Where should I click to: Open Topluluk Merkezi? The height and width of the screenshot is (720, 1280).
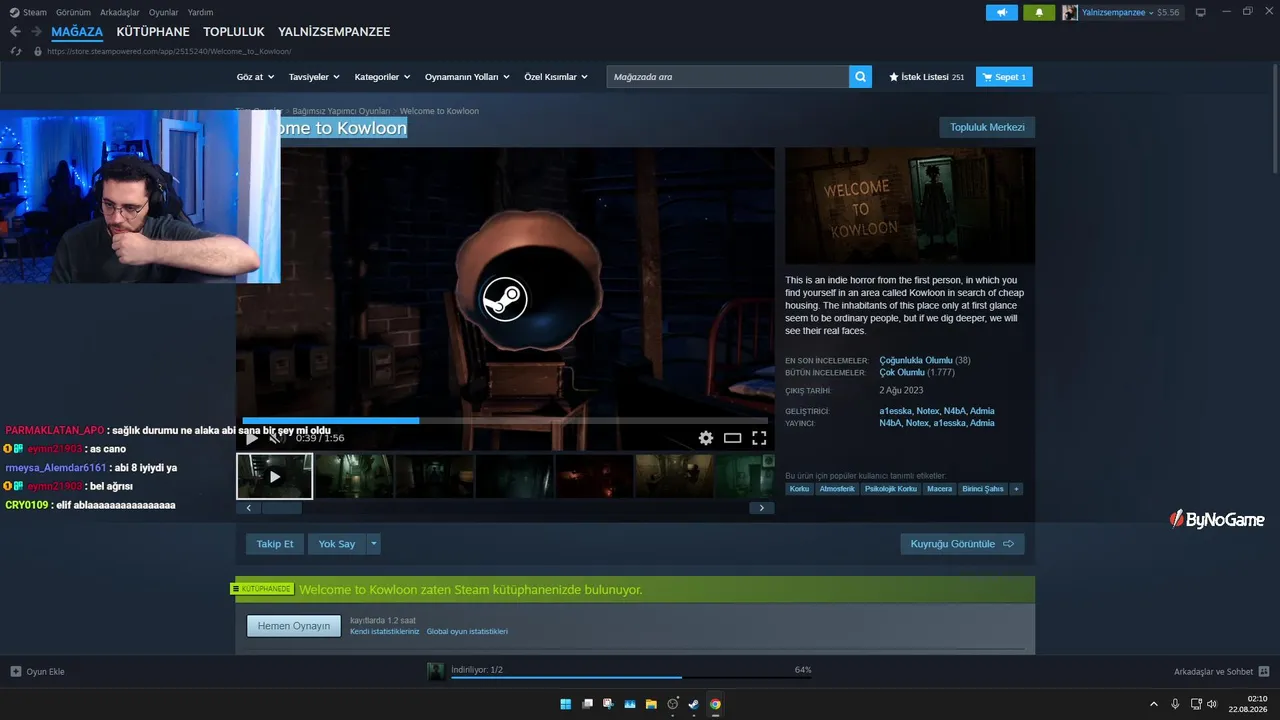pyautogui.click(x=987, y=127)
